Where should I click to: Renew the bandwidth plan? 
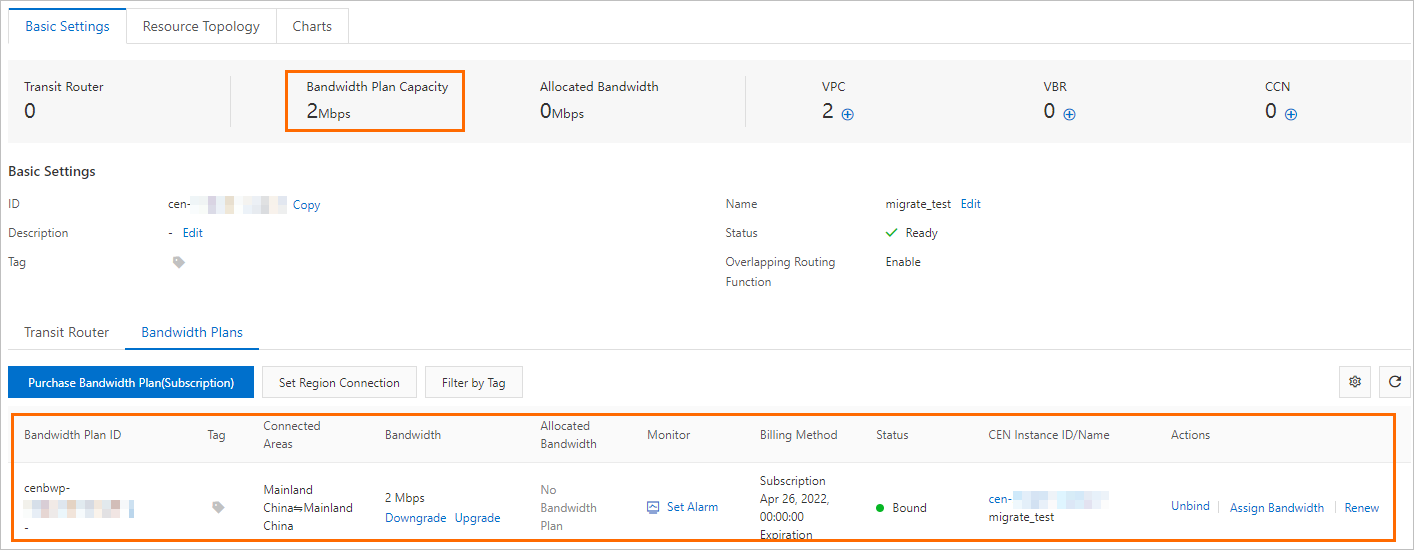(x=1362, y=508)
